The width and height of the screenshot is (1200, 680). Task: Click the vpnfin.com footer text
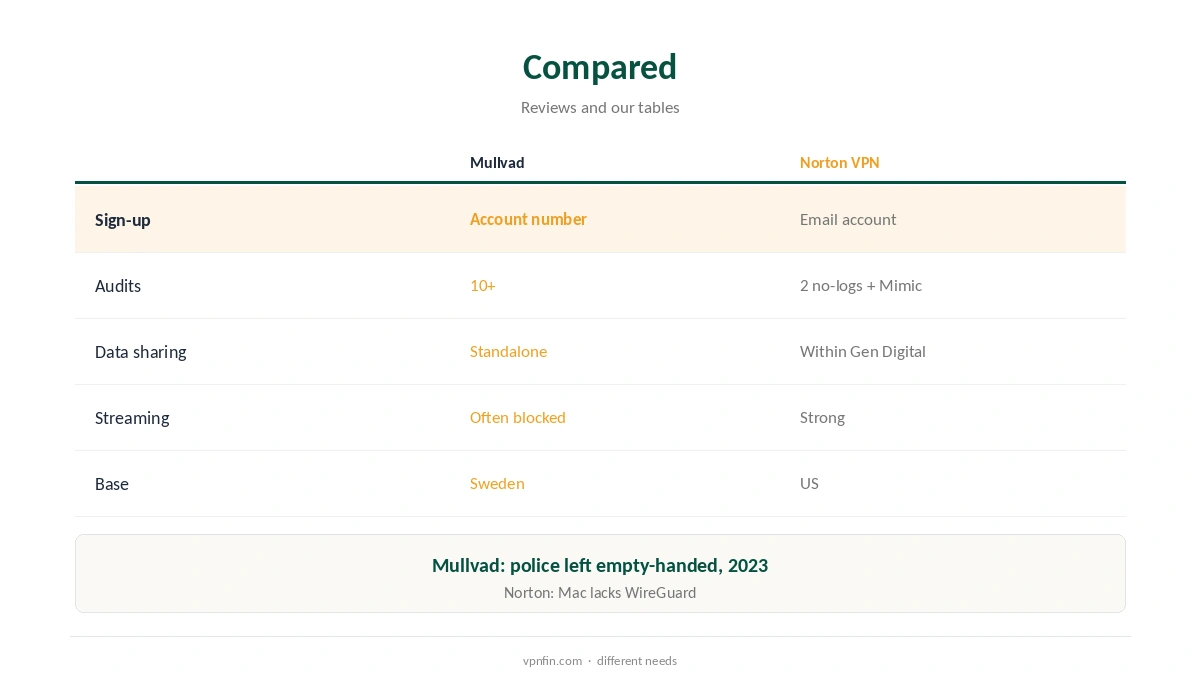click(552, 660)
